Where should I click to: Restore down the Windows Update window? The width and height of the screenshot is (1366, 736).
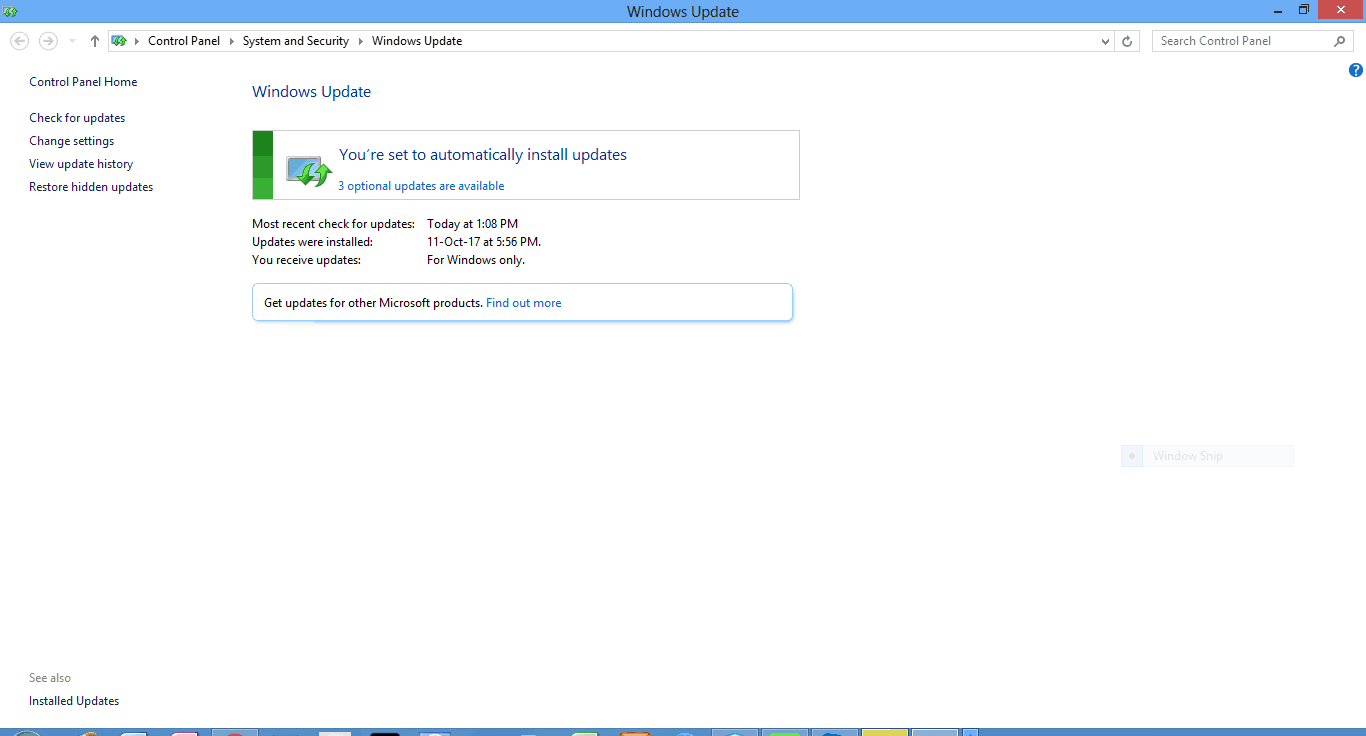[x=1304, y=10]
